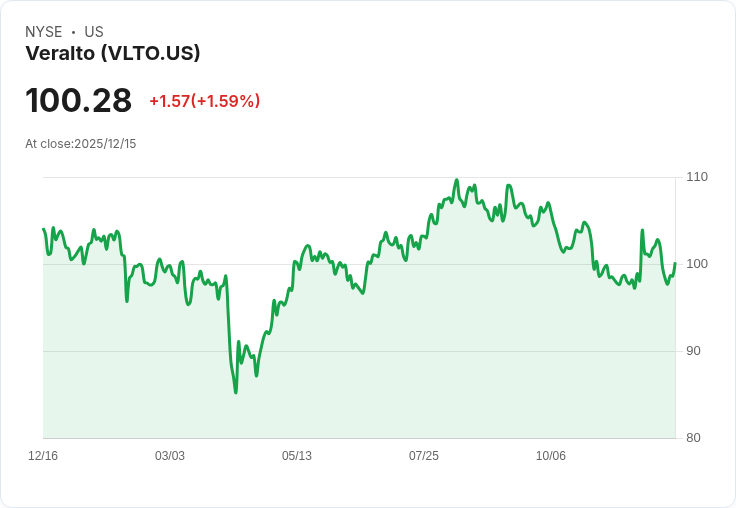The width and height of the screenshot is (736, 508).
Task: Click the NYSE exchange label
Action: coord(44,32)
